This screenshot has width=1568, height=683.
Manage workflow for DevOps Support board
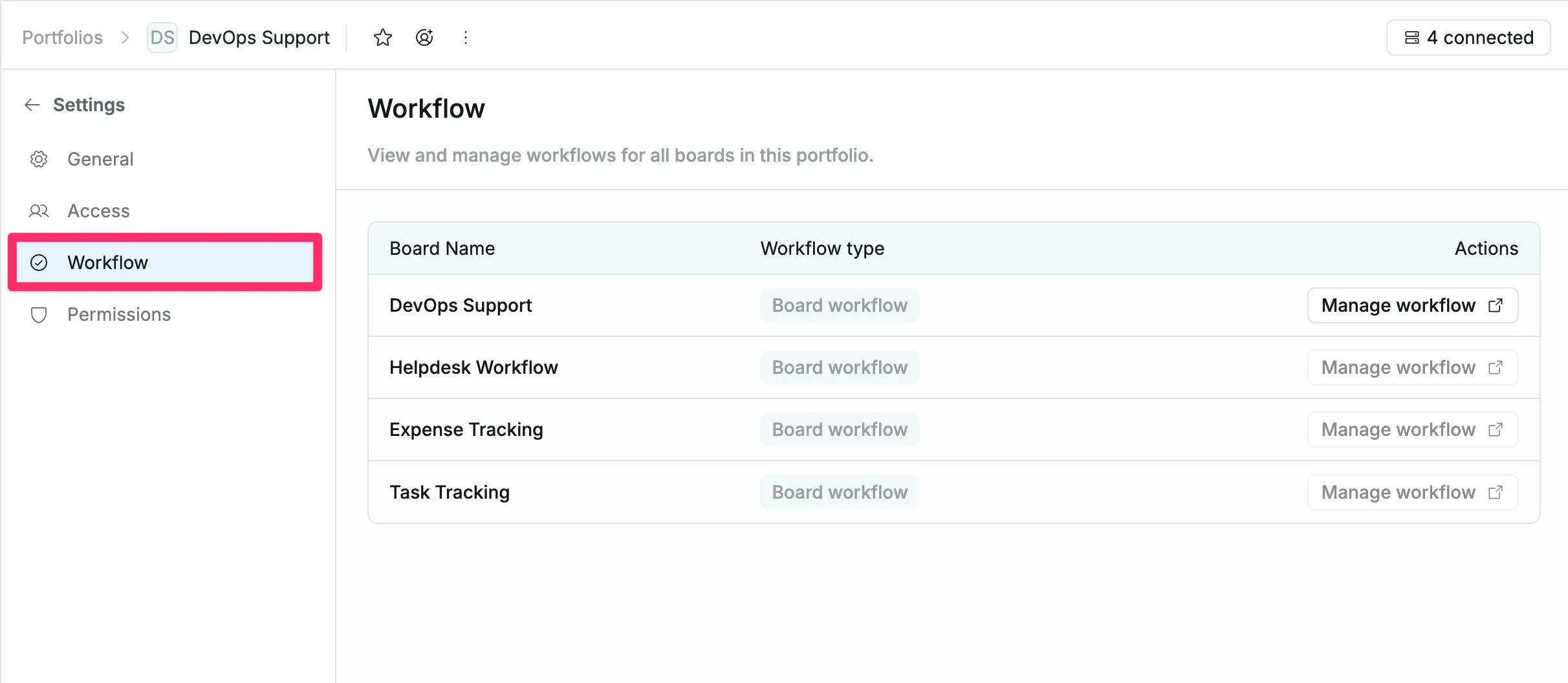tap(1413, 305)
